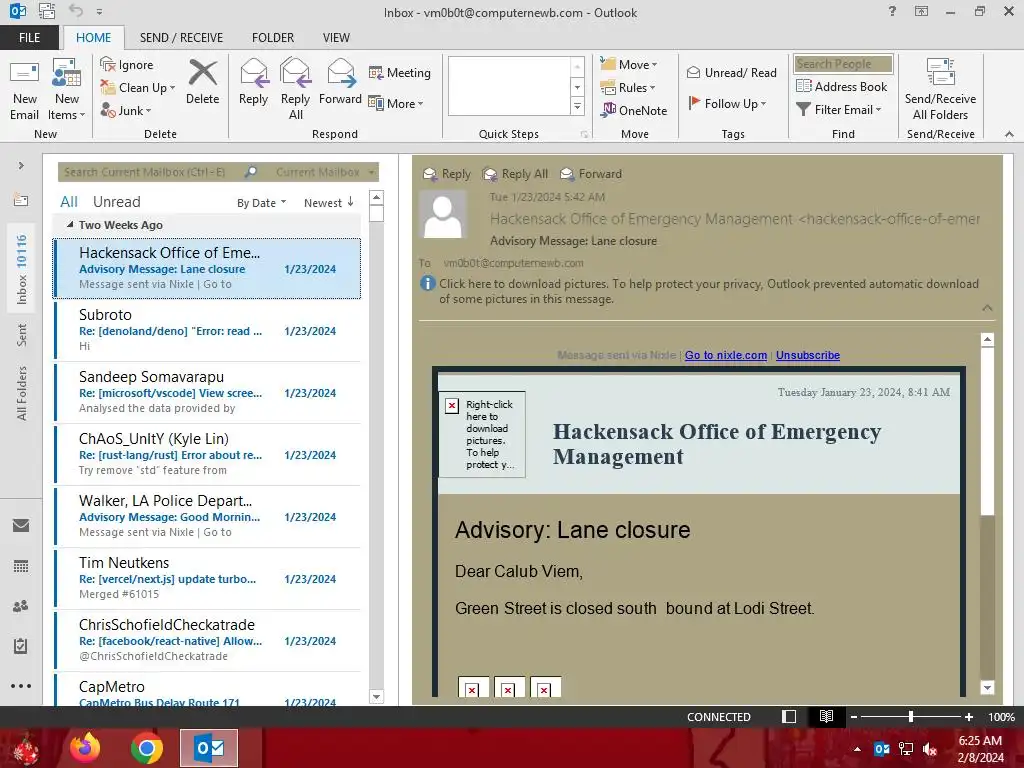
Task: Open Tasks view in navigation bar
Action: pos(21,646)
